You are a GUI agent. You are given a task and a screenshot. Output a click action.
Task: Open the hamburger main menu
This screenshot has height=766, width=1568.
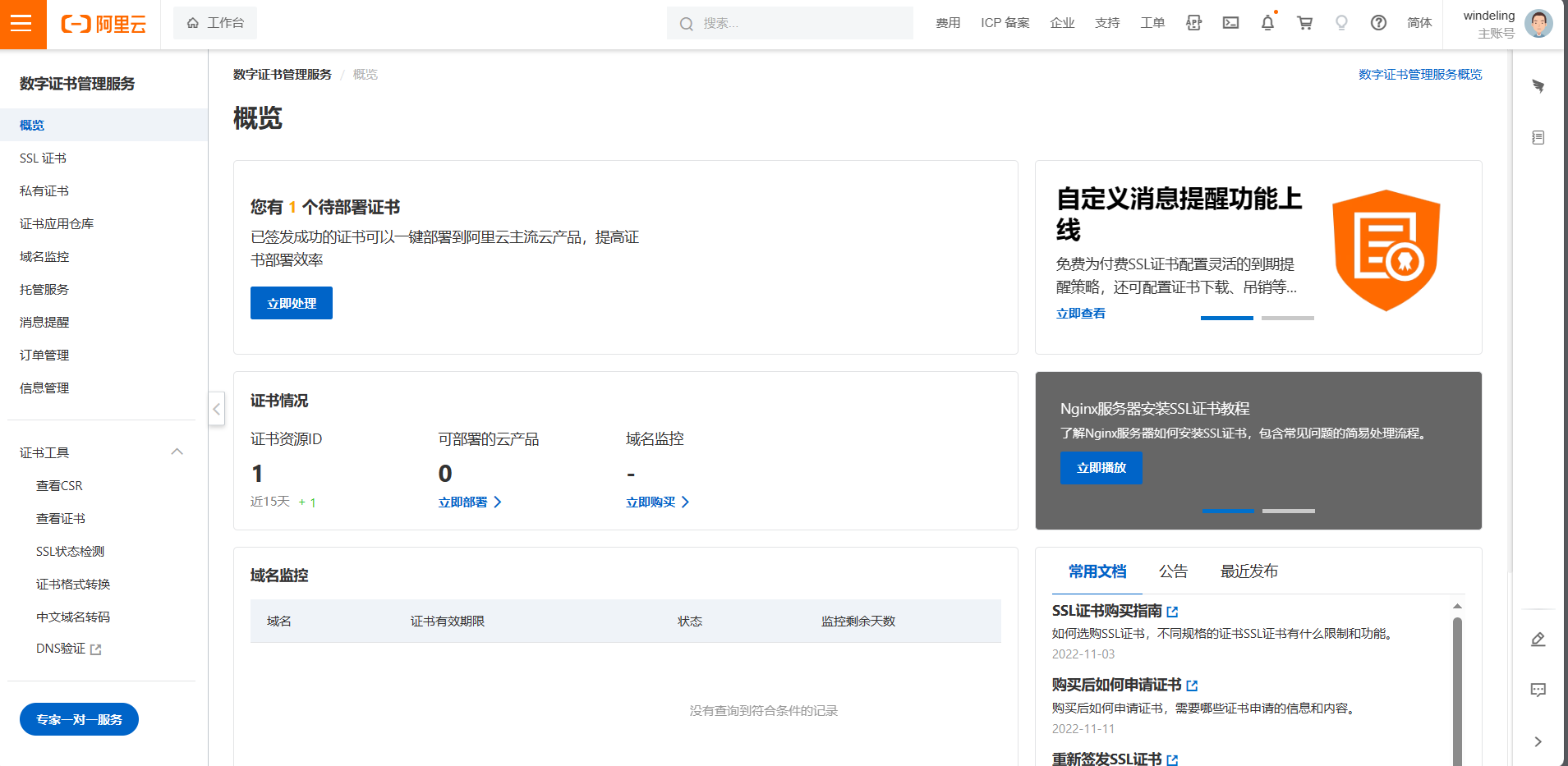(22, 24)
